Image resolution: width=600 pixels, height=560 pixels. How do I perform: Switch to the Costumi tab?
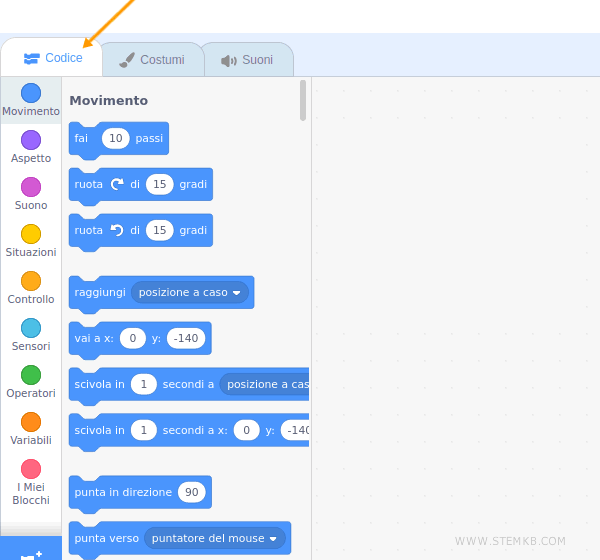pos(152,59)
